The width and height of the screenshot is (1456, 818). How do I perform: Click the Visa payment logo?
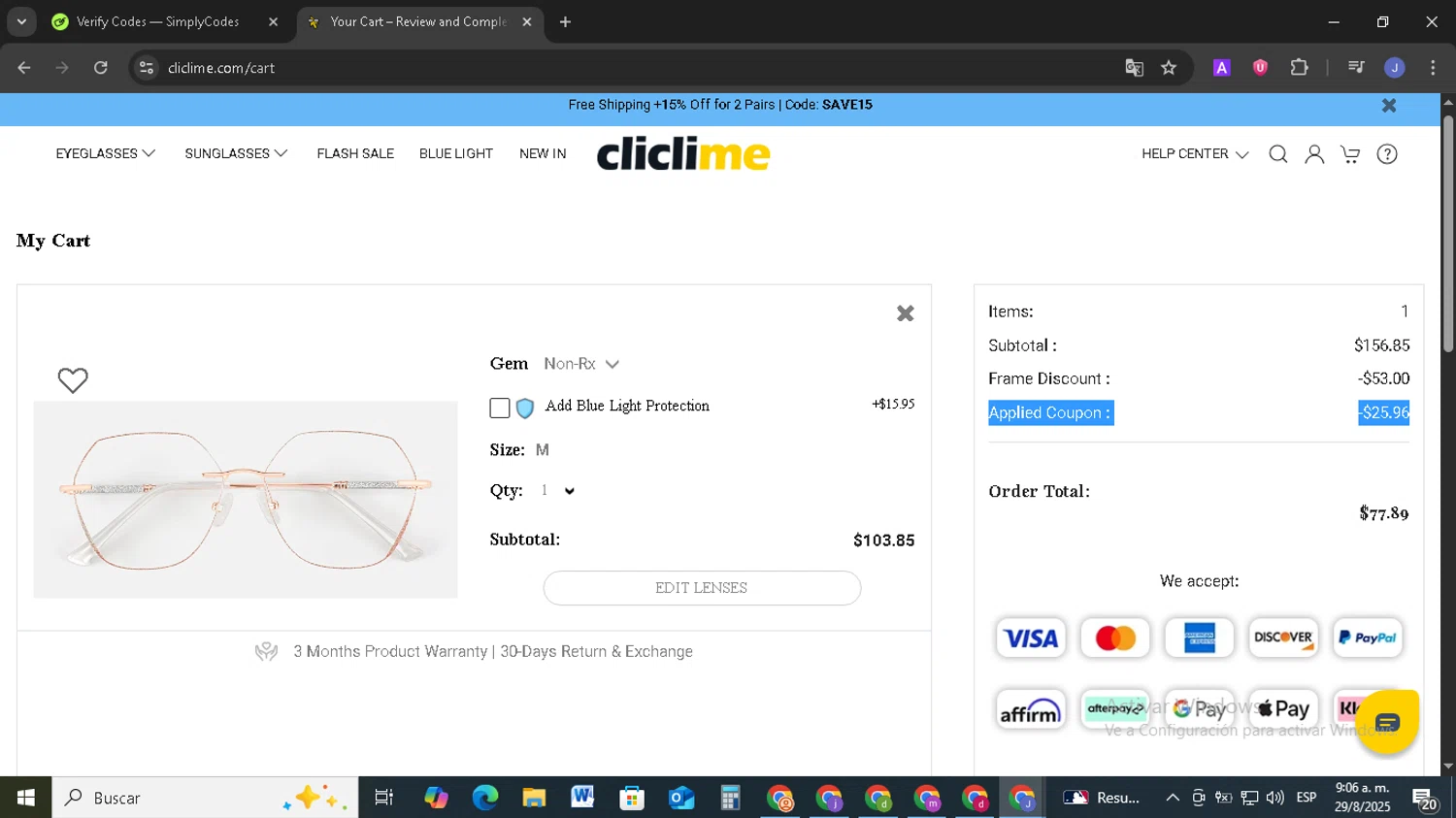(x=1031, y=638)
